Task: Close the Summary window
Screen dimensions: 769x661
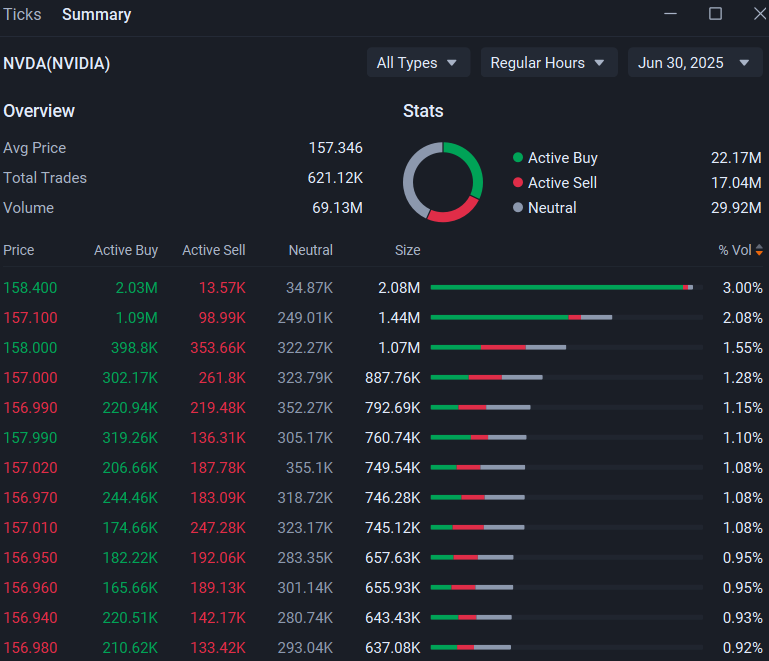Action: click(760, 14)
